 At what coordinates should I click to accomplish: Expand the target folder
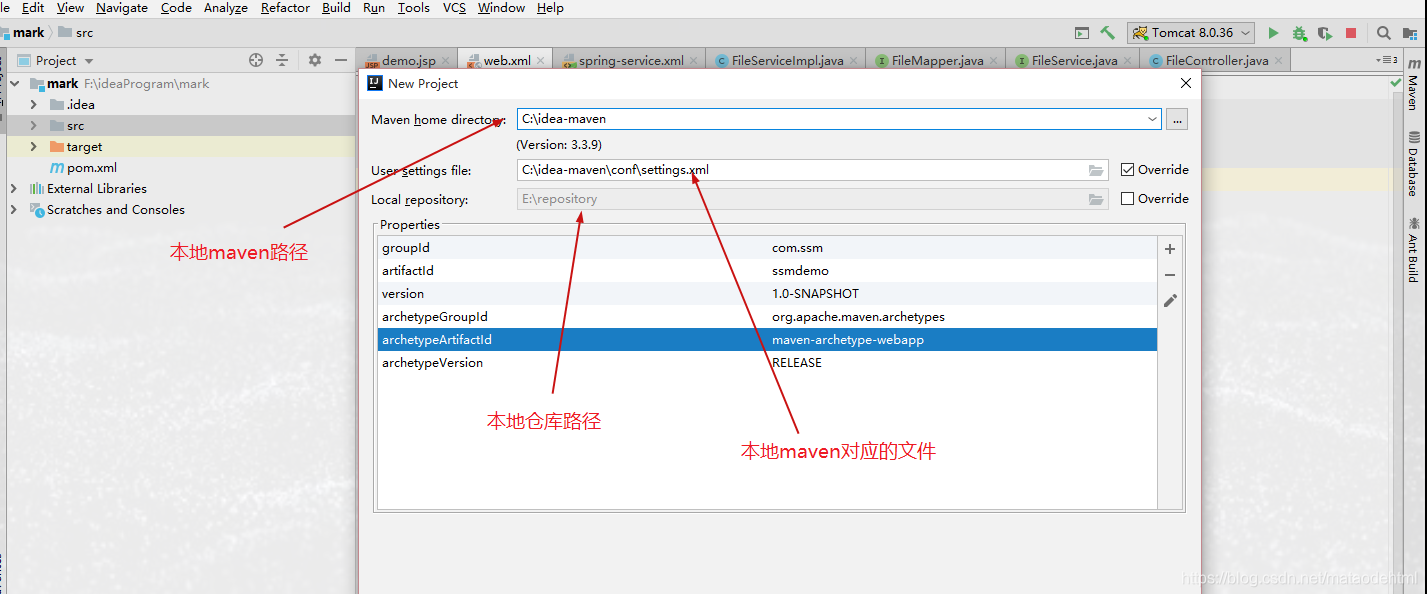(x=34, y=147)
